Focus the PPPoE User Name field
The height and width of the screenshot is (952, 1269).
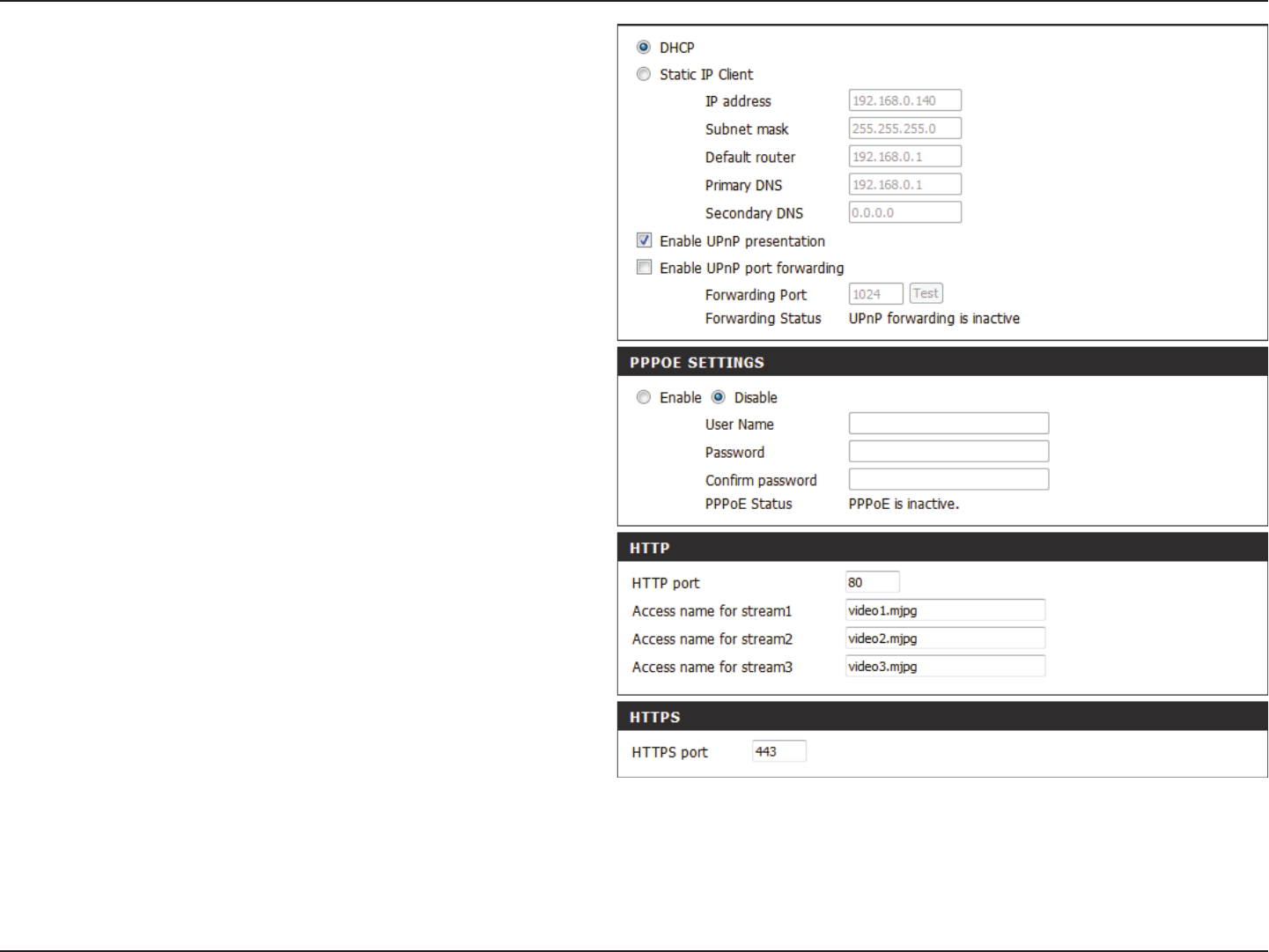(x=949, y=424)
